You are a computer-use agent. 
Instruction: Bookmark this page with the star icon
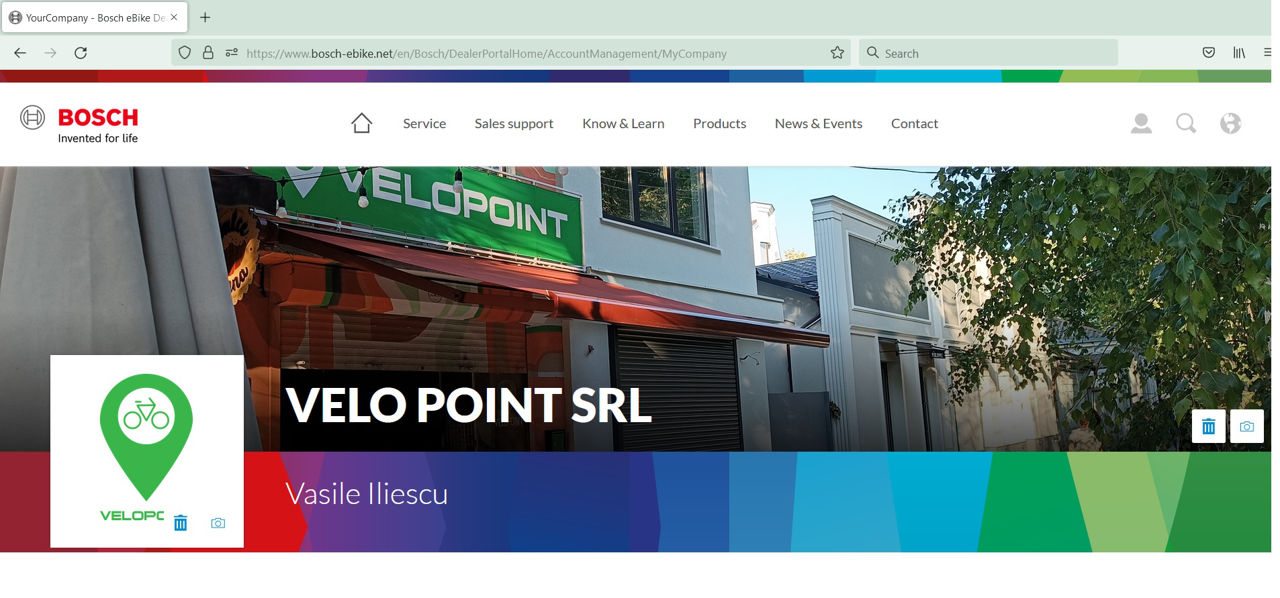837,53
